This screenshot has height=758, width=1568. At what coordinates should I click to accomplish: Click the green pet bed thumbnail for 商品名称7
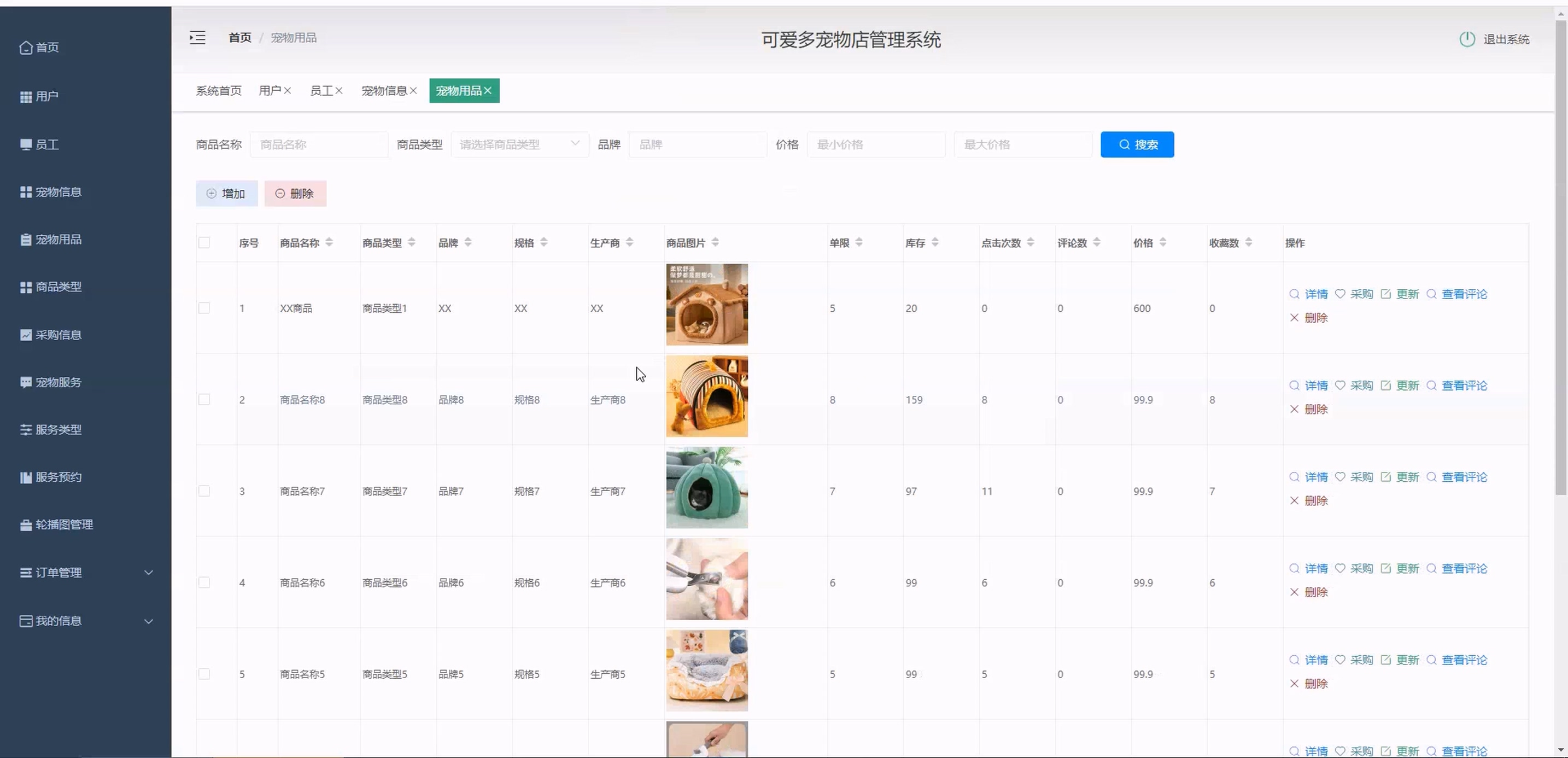point(707,488)
